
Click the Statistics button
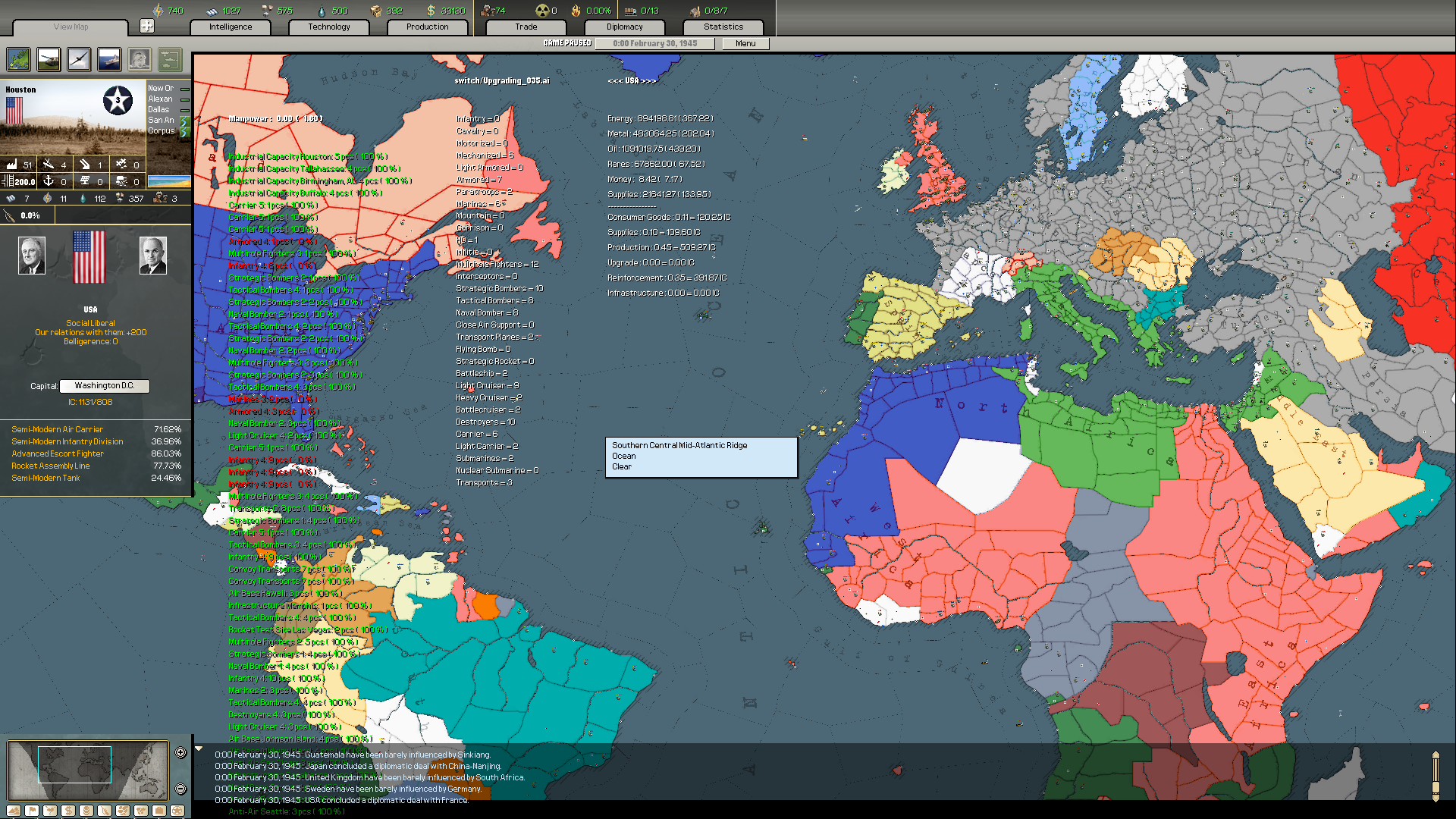point(723,27)
